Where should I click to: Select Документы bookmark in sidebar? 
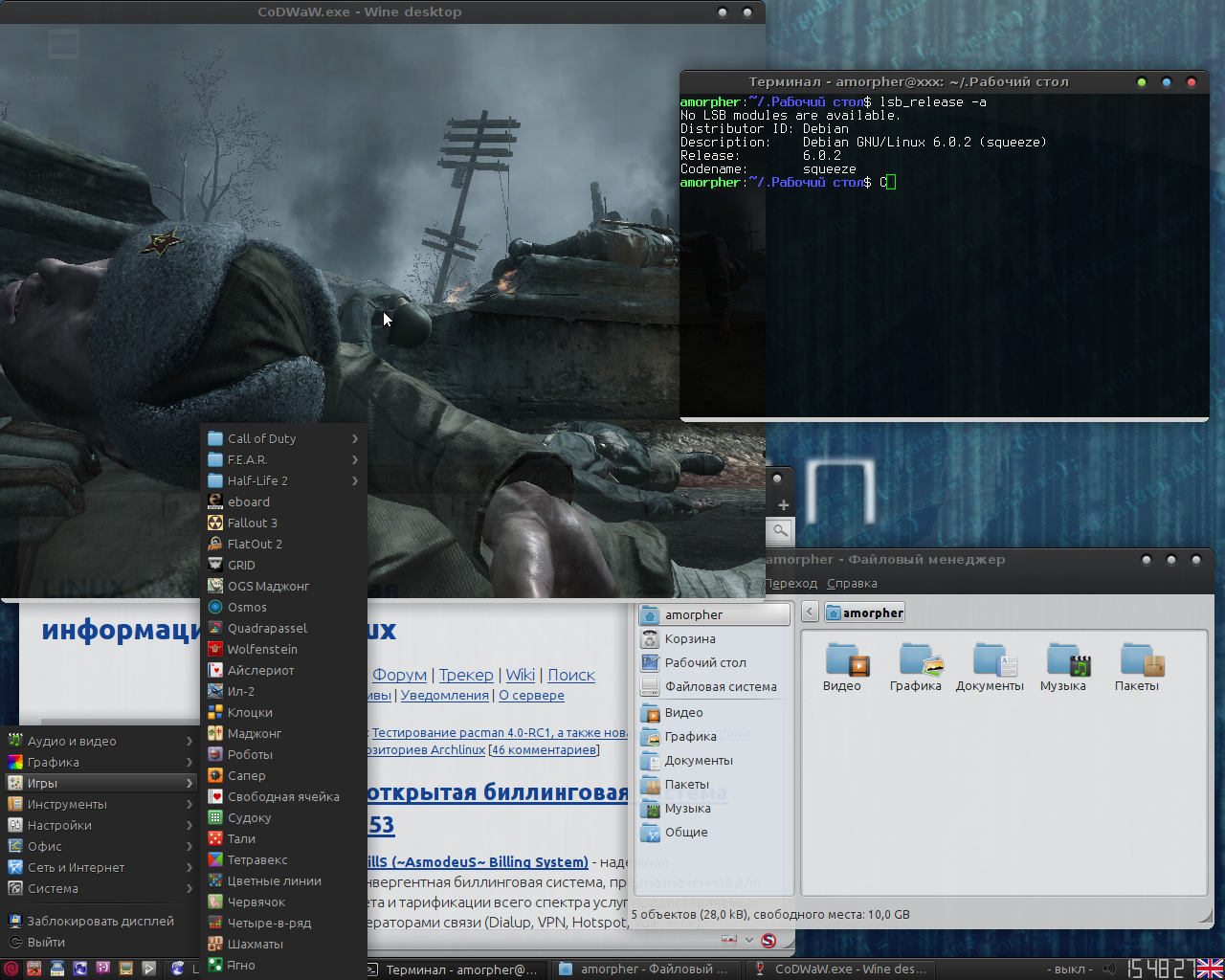715,760
